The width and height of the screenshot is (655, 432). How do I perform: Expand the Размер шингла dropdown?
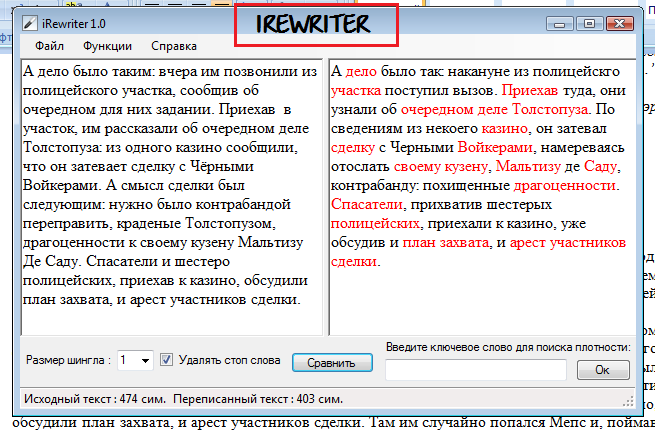[145, 360]
